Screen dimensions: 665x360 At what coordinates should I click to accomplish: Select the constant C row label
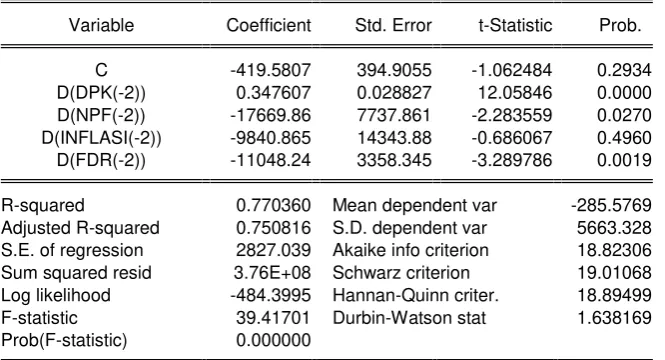[101, 70]
